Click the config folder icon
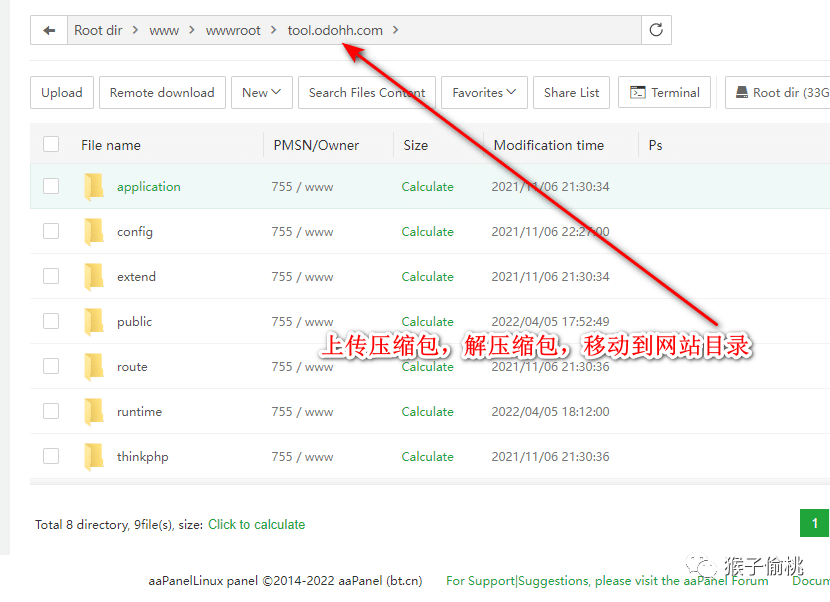830x602 pixels. click(94, 232)
